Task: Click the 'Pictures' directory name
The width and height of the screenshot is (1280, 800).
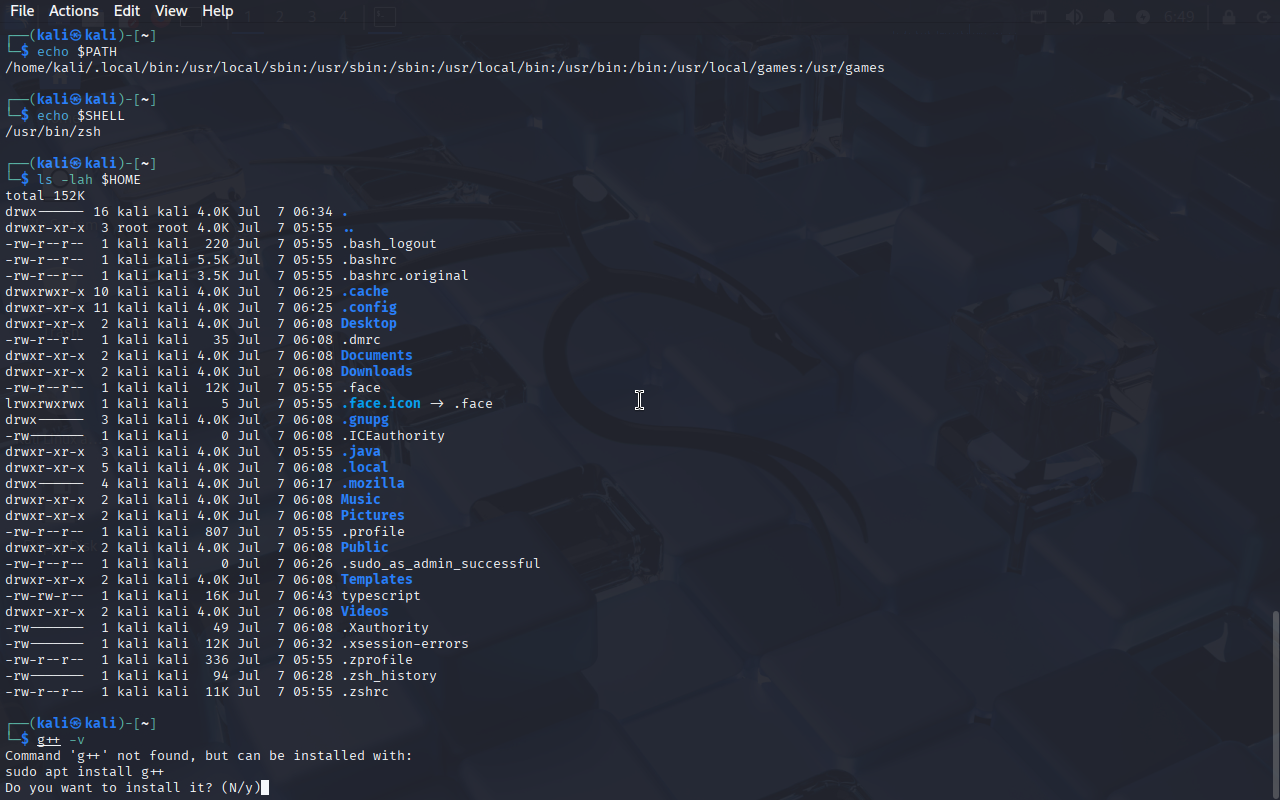Action: [373, 516]
